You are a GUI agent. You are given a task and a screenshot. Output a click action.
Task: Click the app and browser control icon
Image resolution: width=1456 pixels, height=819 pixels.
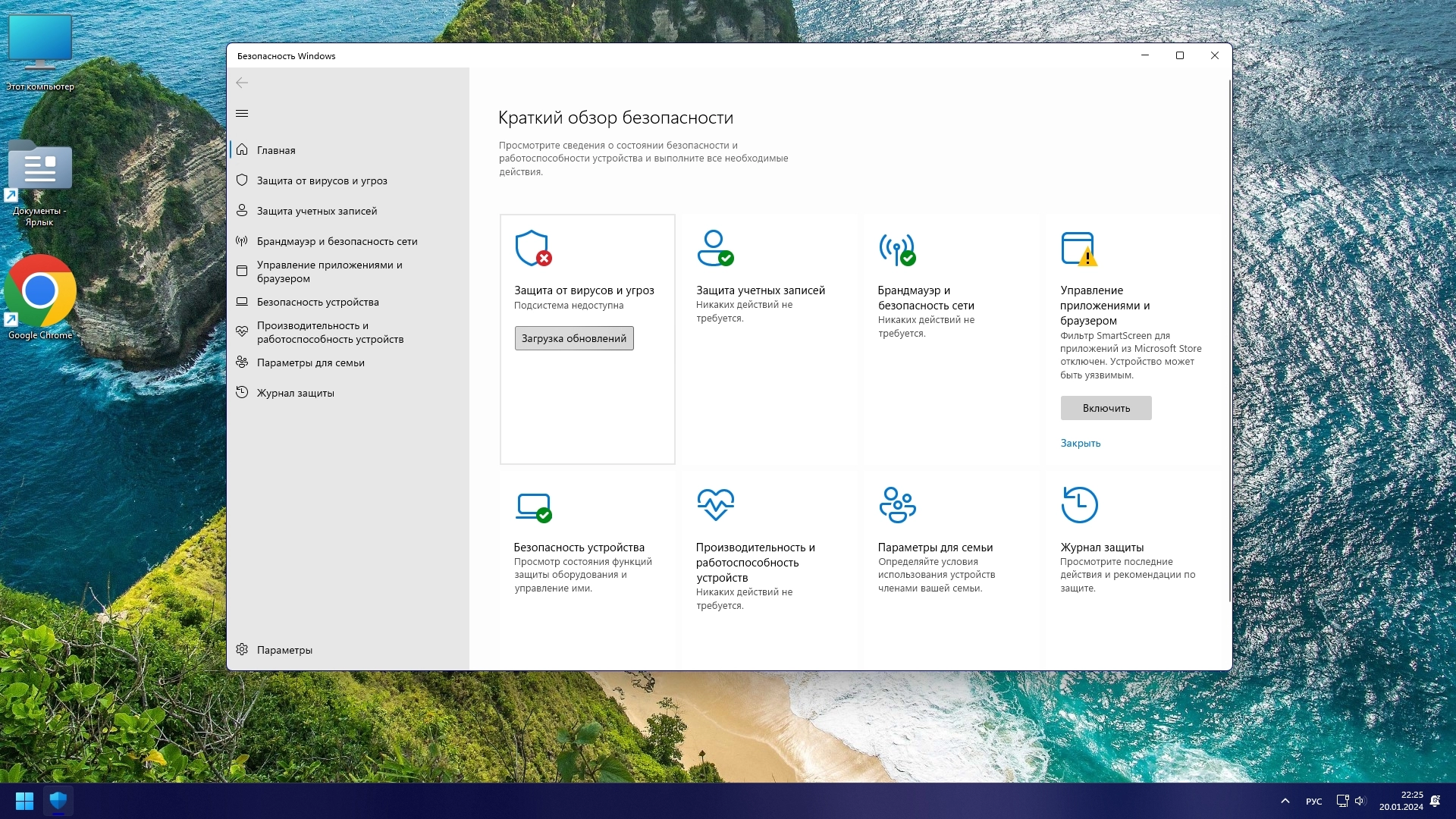(1078, 248)
